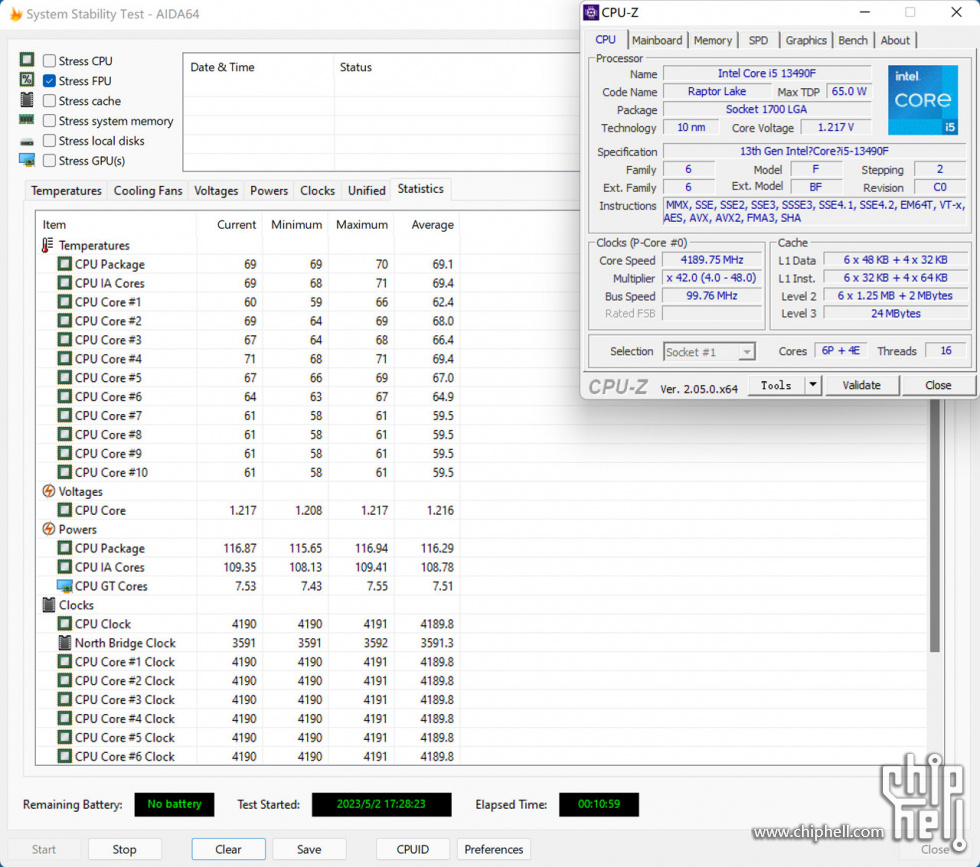This screenshot has height=867, width=980.
Task: Click the Tools button in CPU-Z
Action: (776, 385)
